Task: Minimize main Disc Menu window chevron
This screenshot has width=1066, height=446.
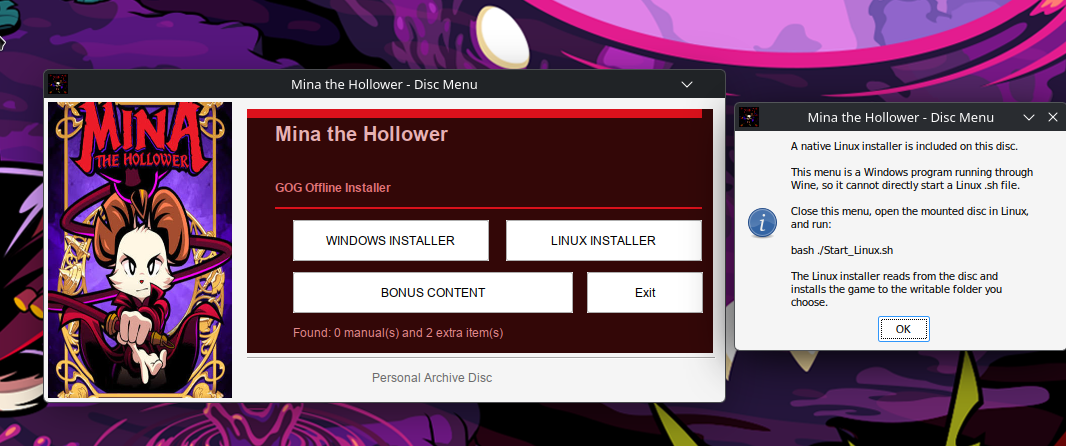Action: click(x=687, y=84)
